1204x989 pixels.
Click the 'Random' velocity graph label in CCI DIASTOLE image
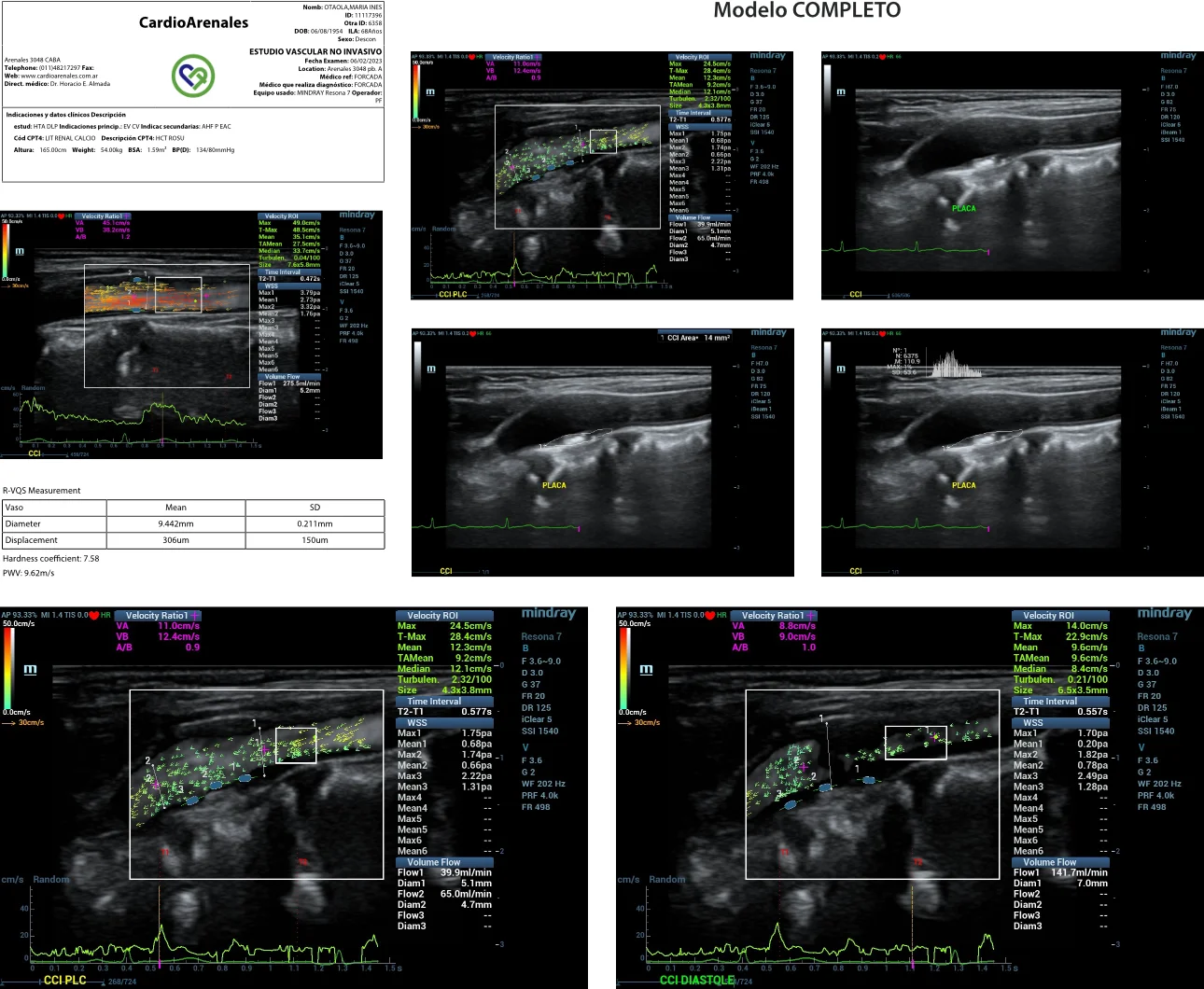(666, 879)
